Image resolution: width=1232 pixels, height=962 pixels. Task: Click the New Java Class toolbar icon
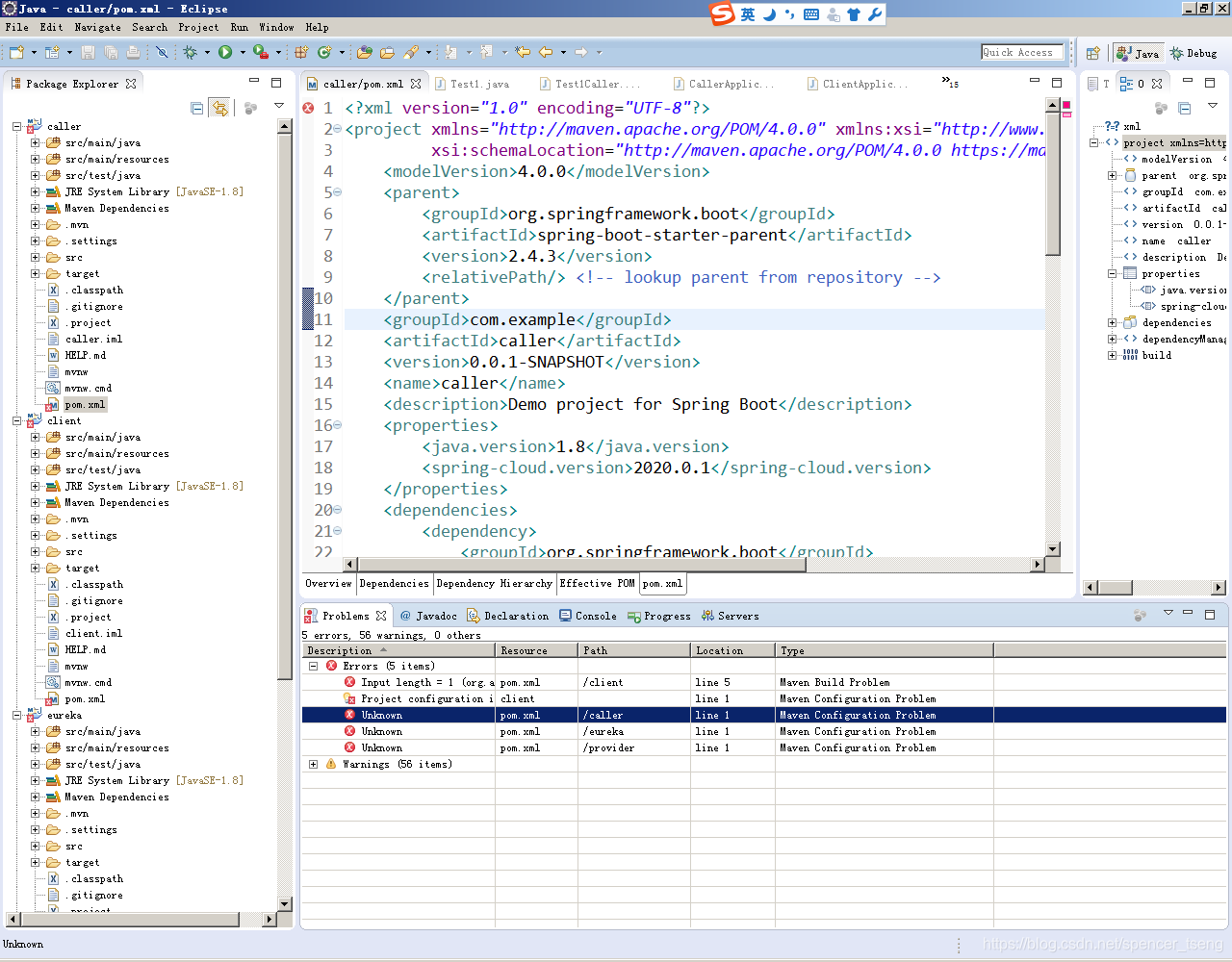324,52
